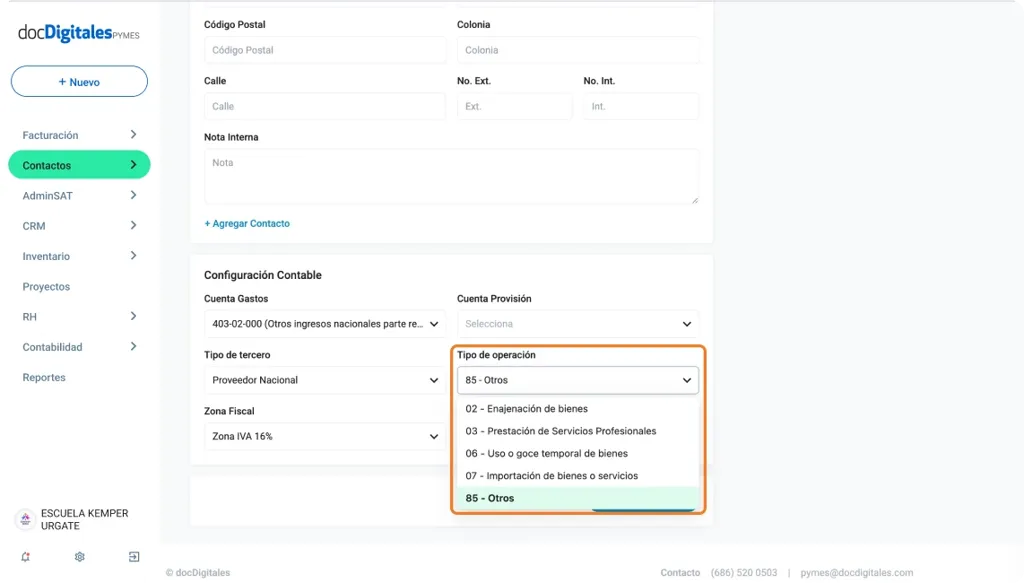
Task: Click the + Agregar Contacto link
Action: pos(247,224)
